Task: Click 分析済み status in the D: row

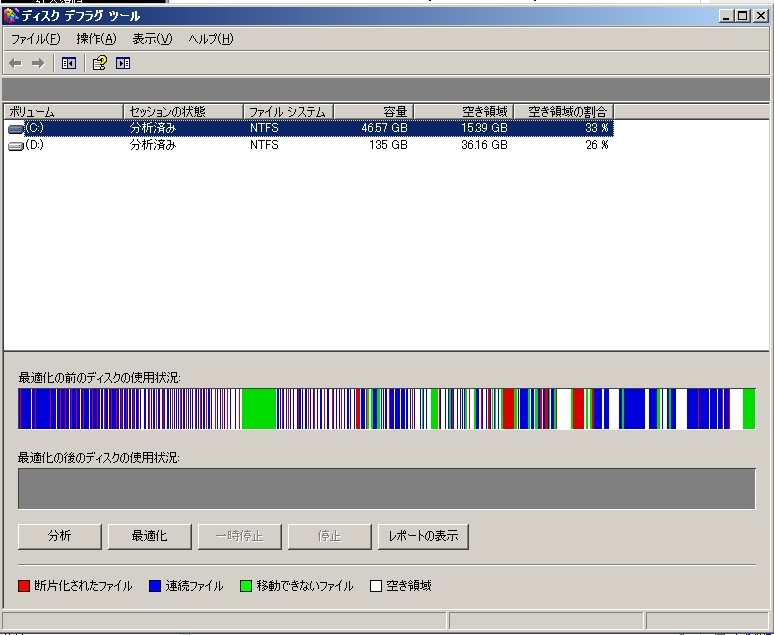Action: [x=153, y=145]
